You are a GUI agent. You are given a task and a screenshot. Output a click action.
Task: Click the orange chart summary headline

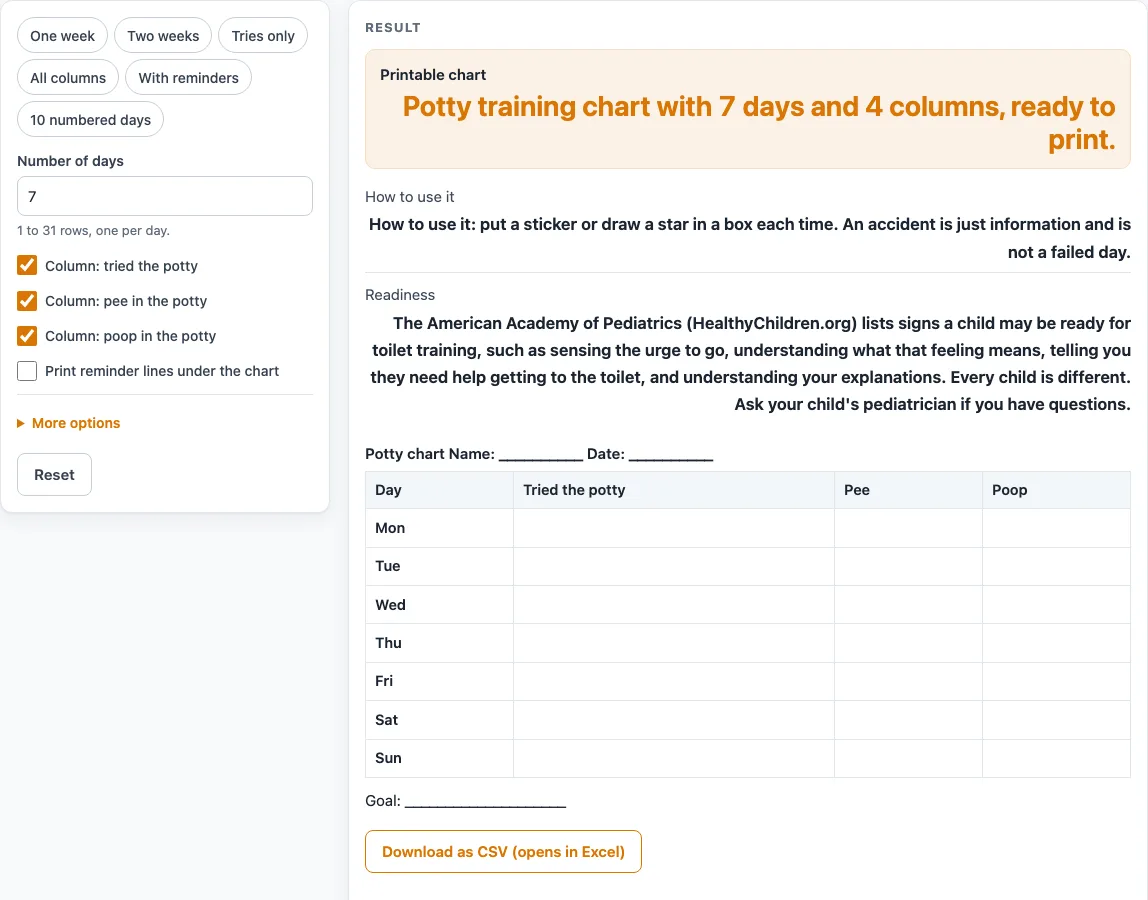[x=758, y=122]
